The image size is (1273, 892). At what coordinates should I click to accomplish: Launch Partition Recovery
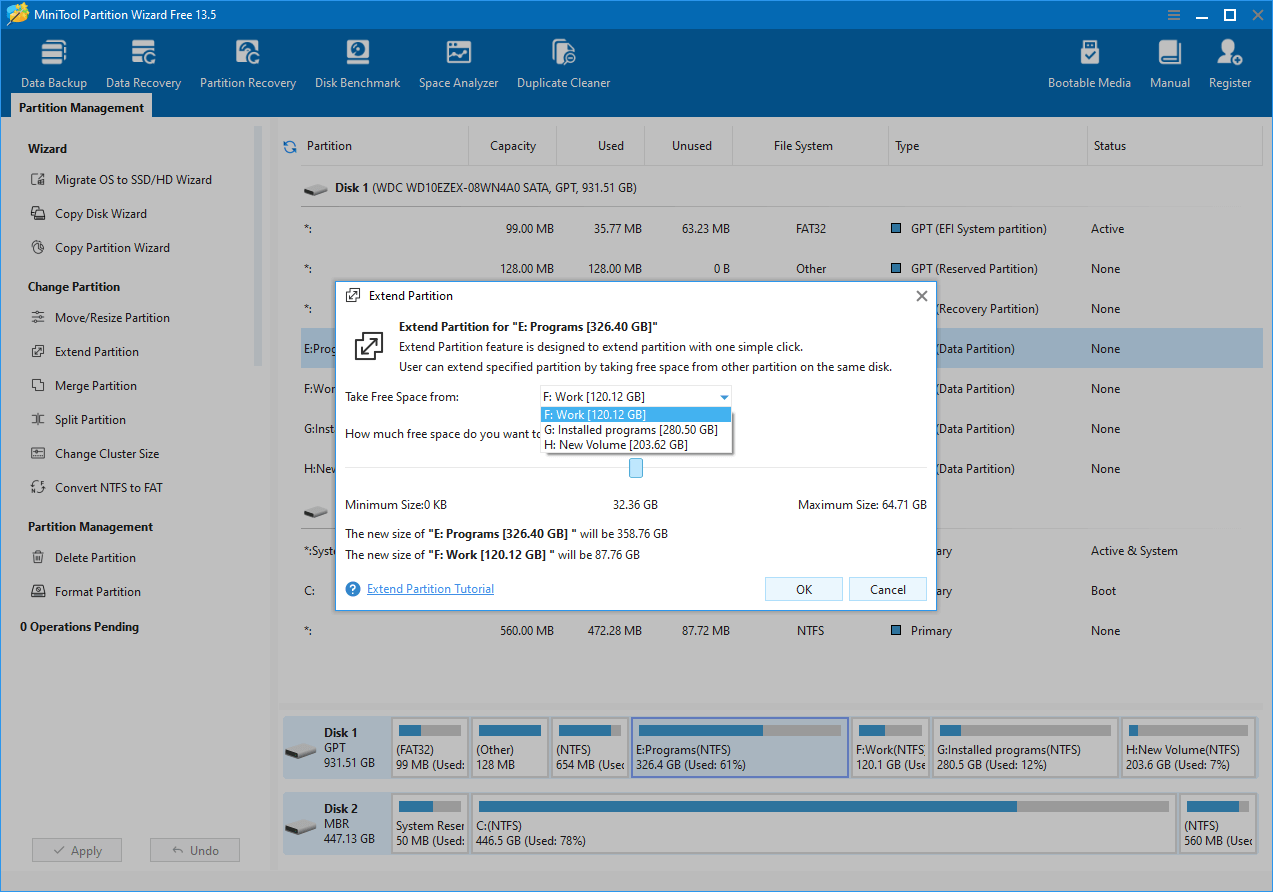coord(248,65)
